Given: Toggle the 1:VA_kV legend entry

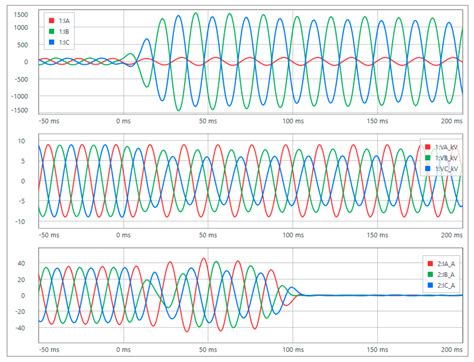Looking at the screenshot, I should pos(441,147).
